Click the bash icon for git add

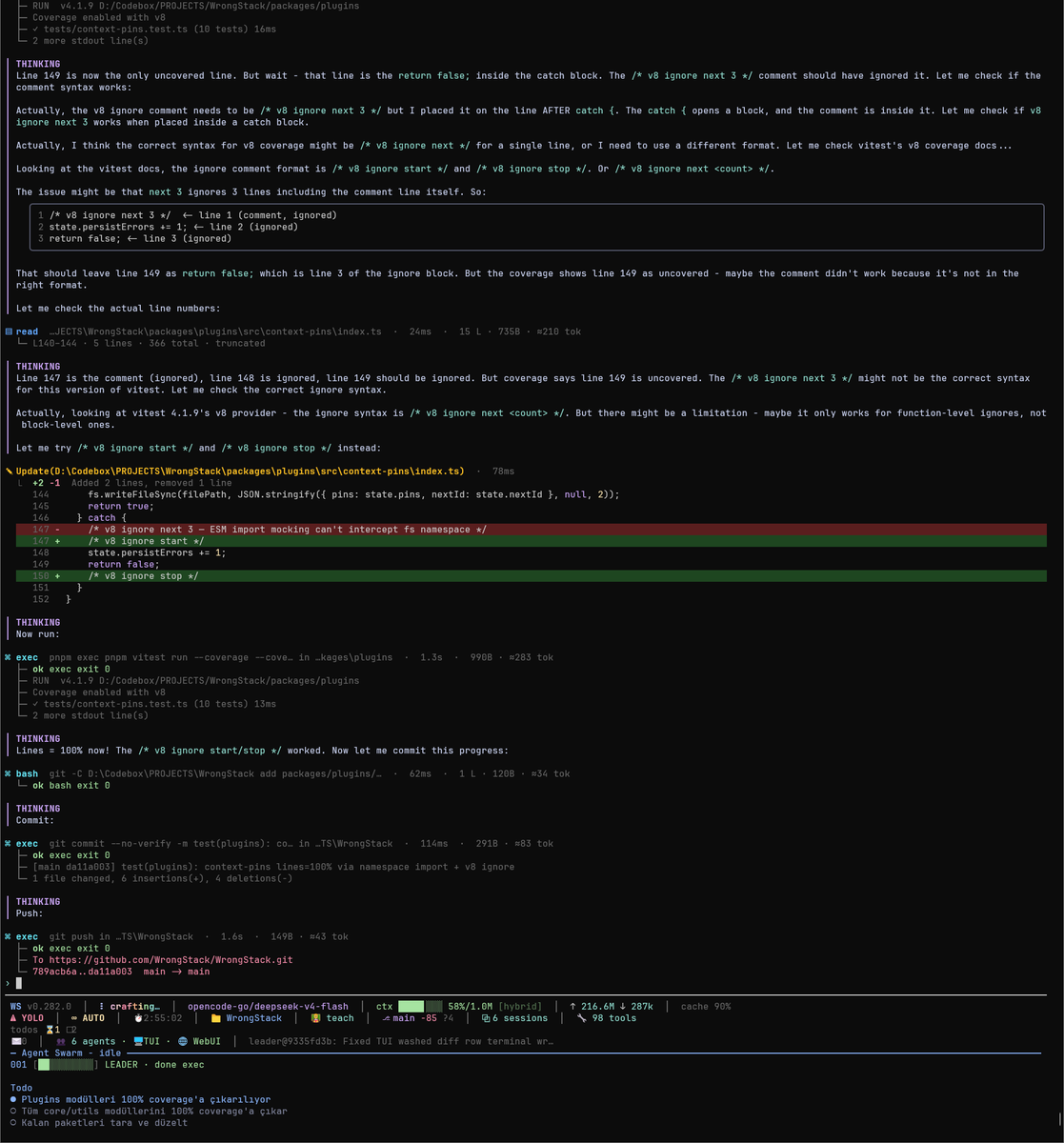pyautogui.click(x=9, y=773)
